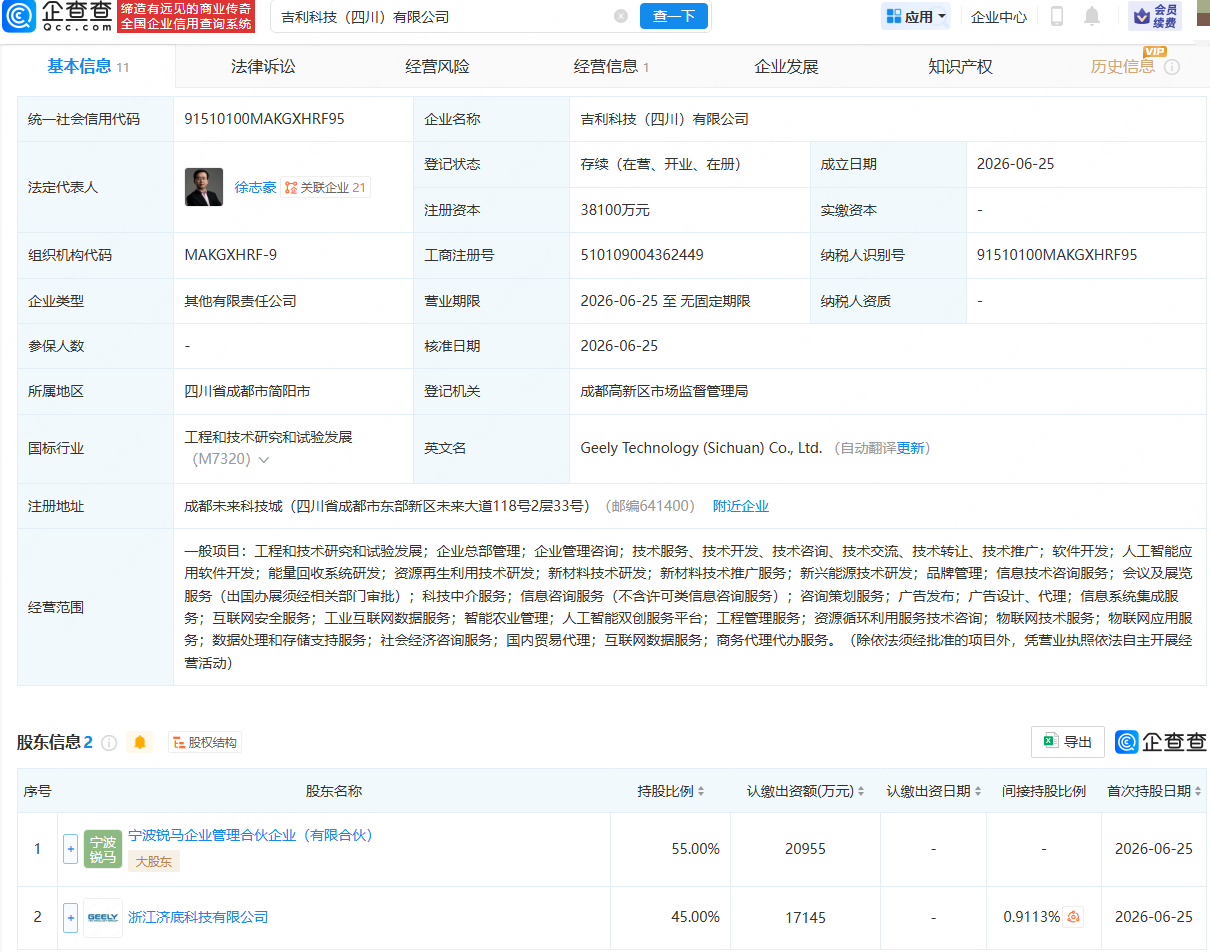Go to 企业中心
1210x952 pixels.
click(999, 16)
